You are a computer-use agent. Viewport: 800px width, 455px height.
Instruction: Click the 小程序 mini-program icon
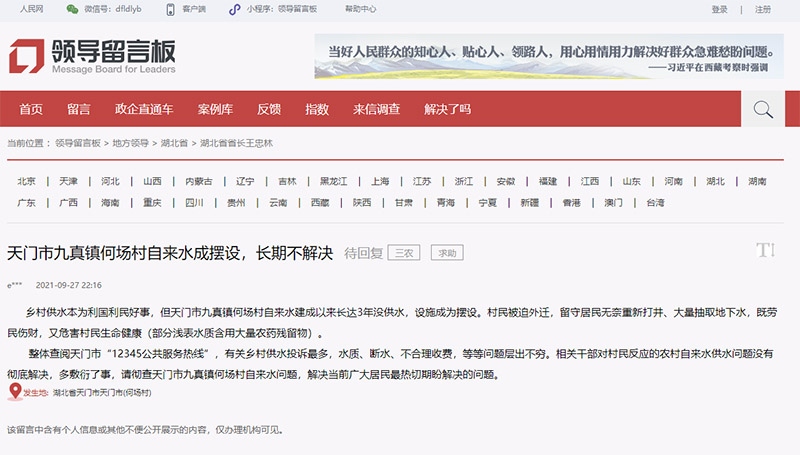click(x=234, y=9)
